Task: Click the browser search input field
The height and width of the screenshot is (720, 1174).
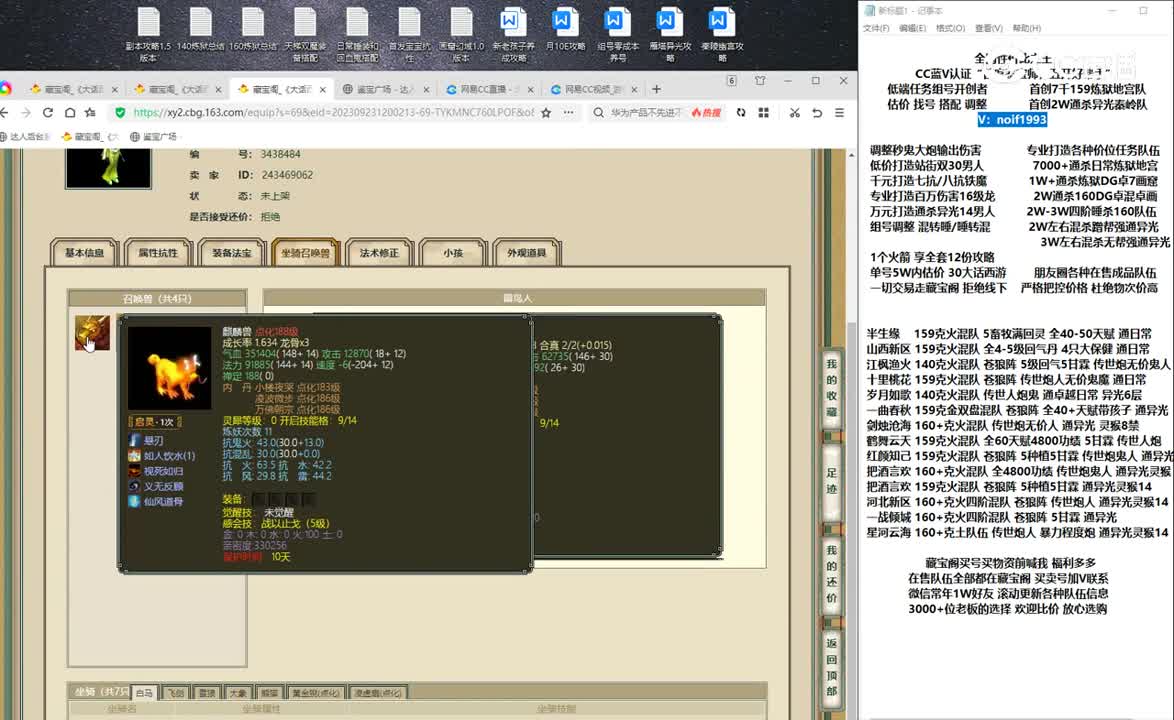Action: [x=646, y=113]
